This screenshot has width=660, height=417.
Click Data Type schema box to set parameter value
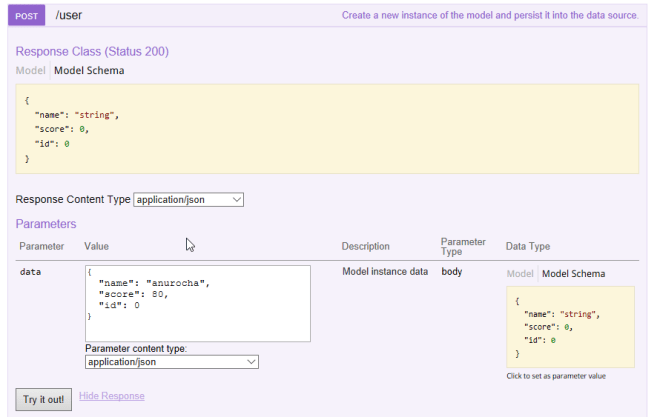(570, 327)
